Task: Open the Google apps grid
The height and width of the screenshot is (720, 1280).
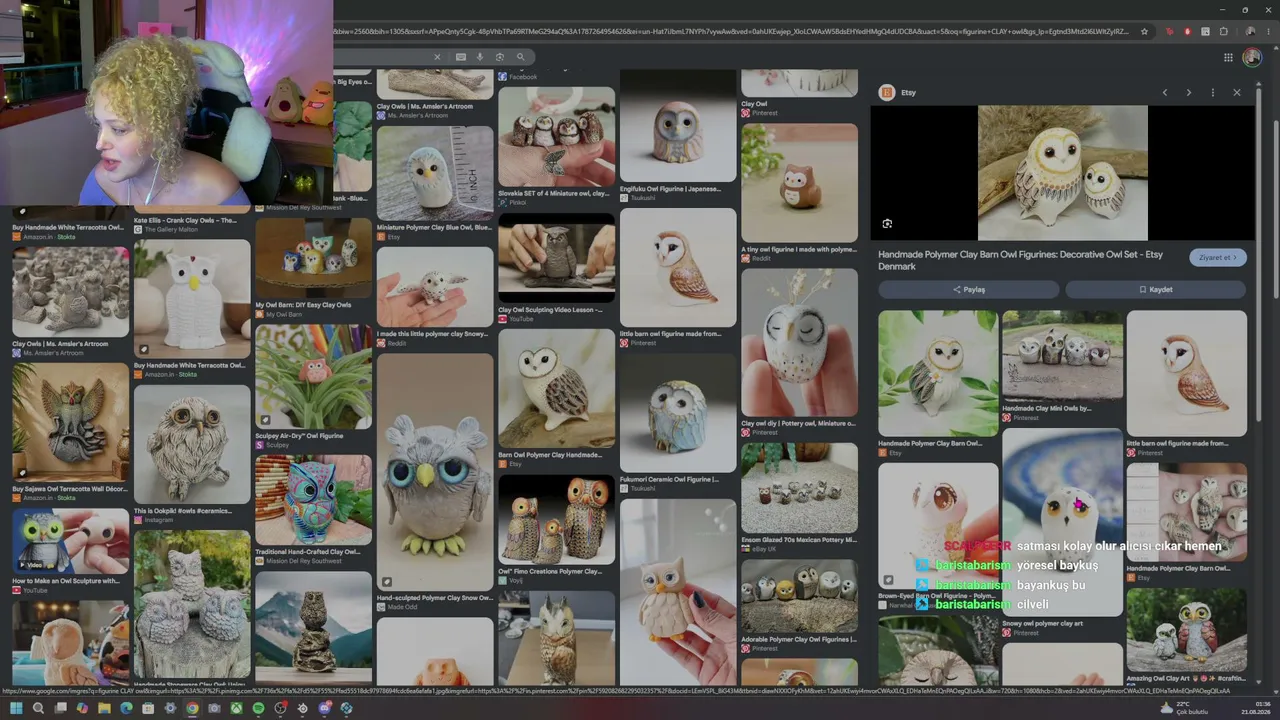Action: click(x=1228, y=57)
